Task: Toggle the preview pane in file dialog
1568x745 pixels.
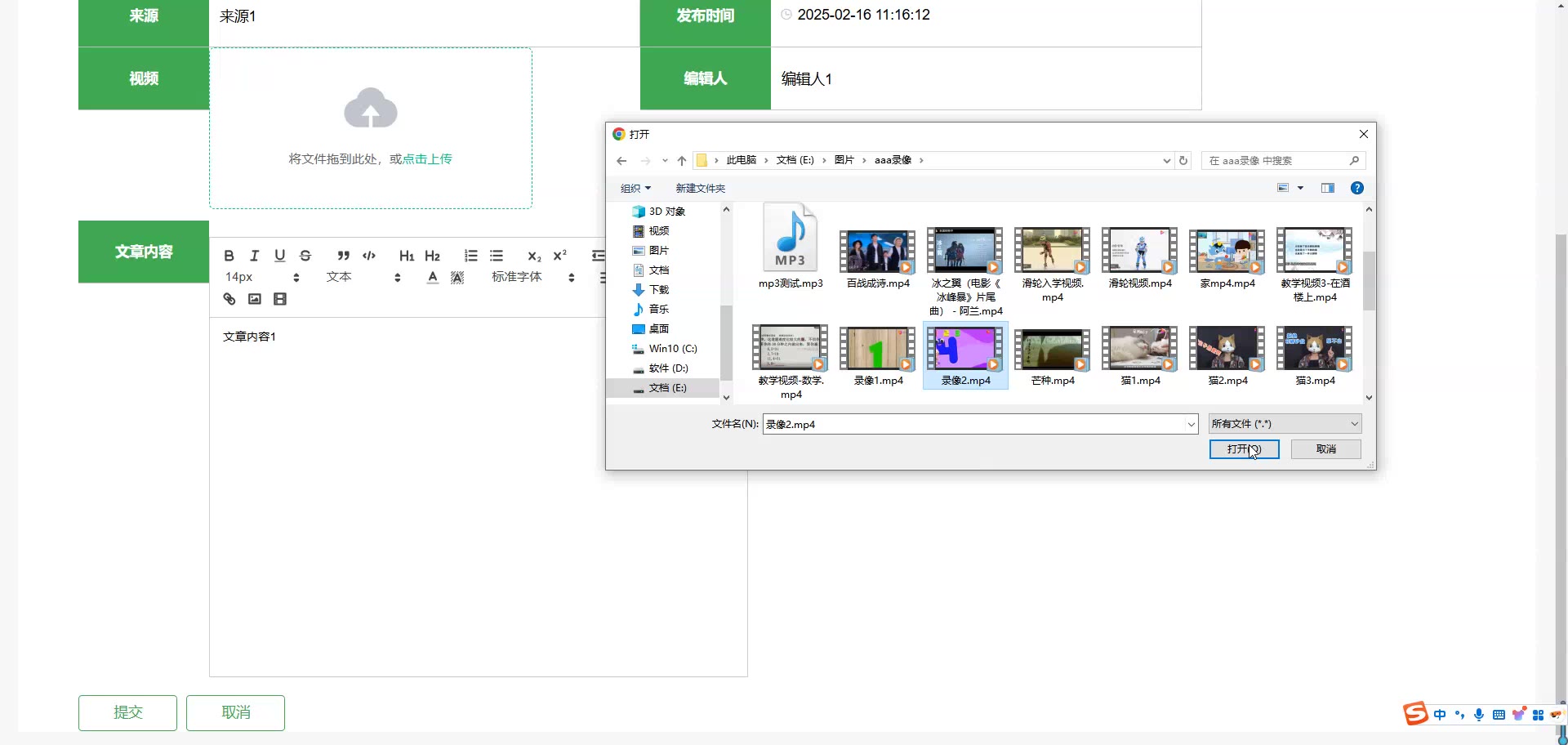Action: coord(1328,188)
